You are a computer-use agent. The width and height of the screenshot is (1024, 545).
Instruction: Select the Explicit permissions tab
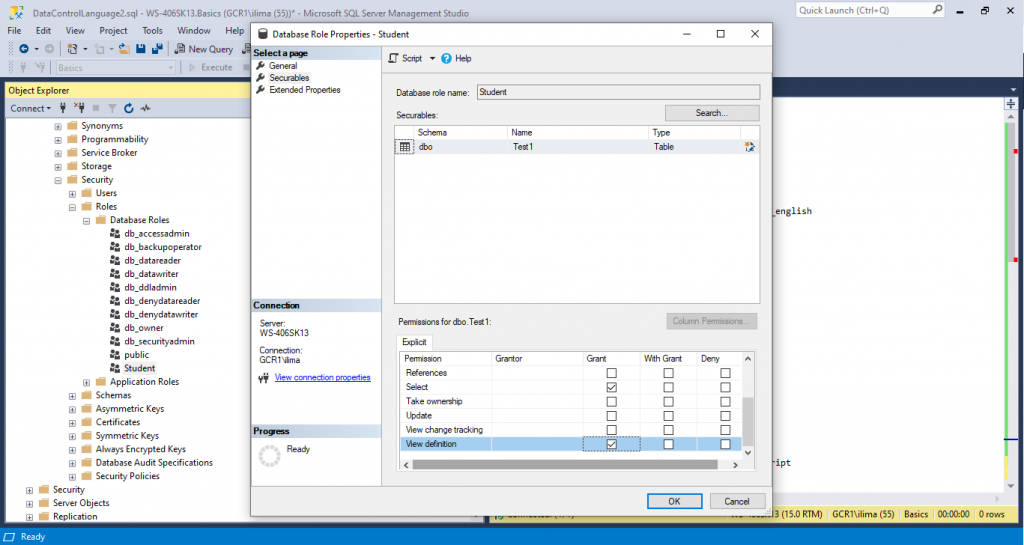414,342
